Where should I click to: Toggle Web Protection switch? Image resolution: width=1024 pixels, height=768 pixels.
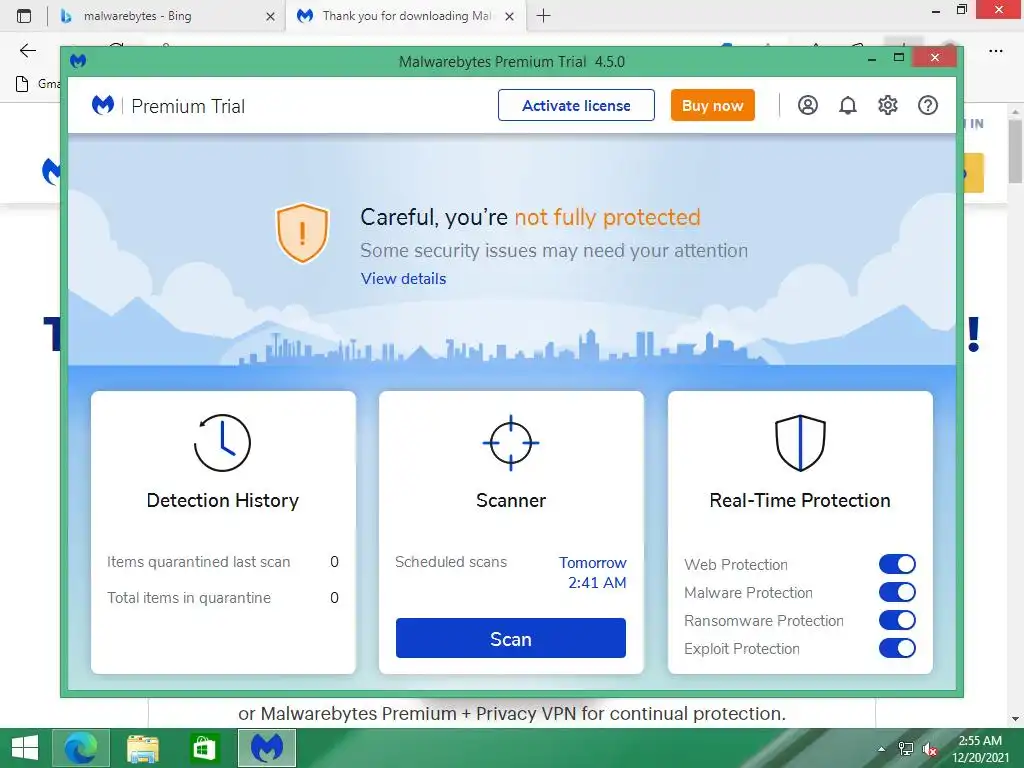tap(897, 564)
